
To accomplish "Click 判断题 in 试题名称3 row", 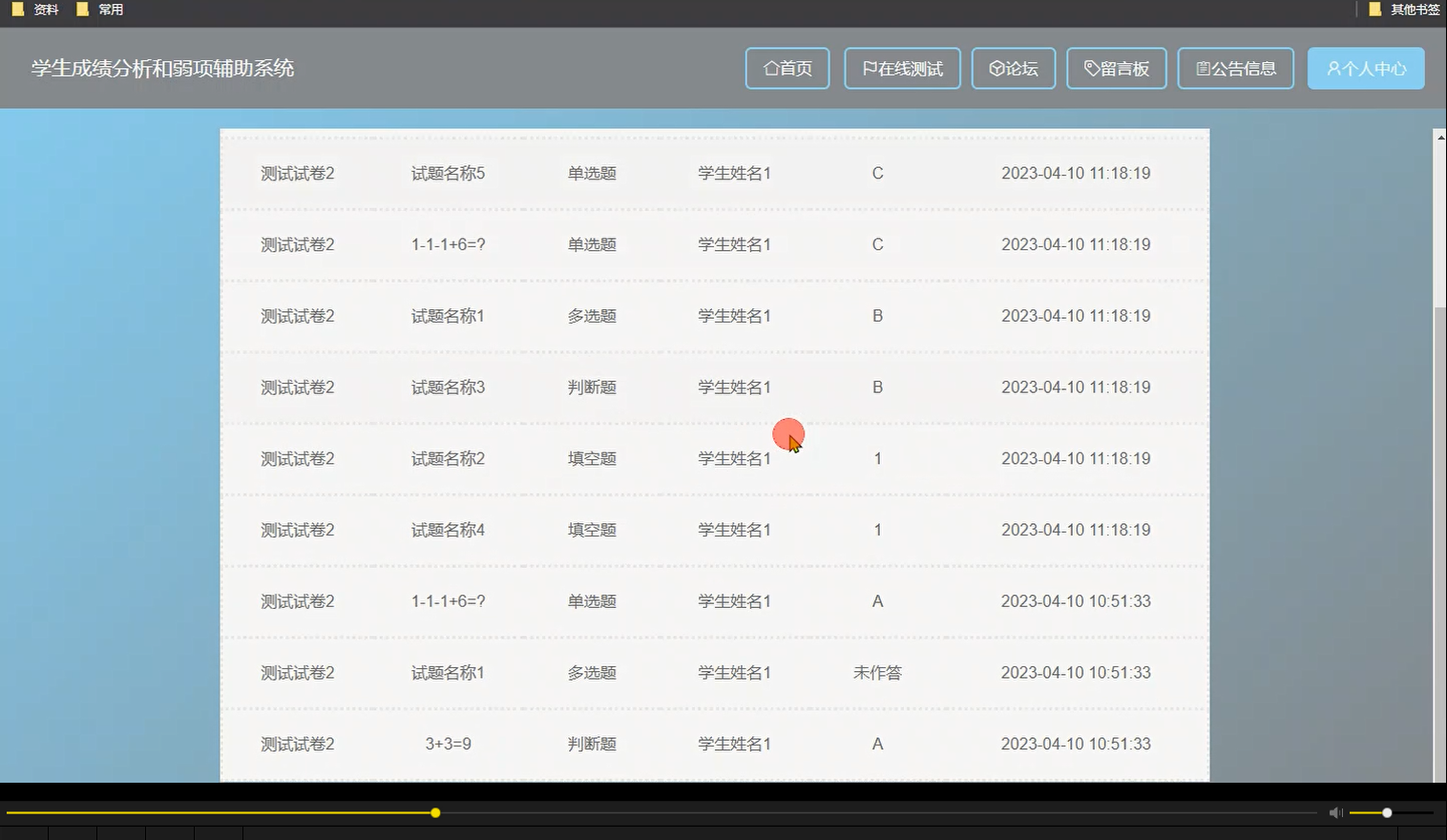I will click(x=592, y=388).
